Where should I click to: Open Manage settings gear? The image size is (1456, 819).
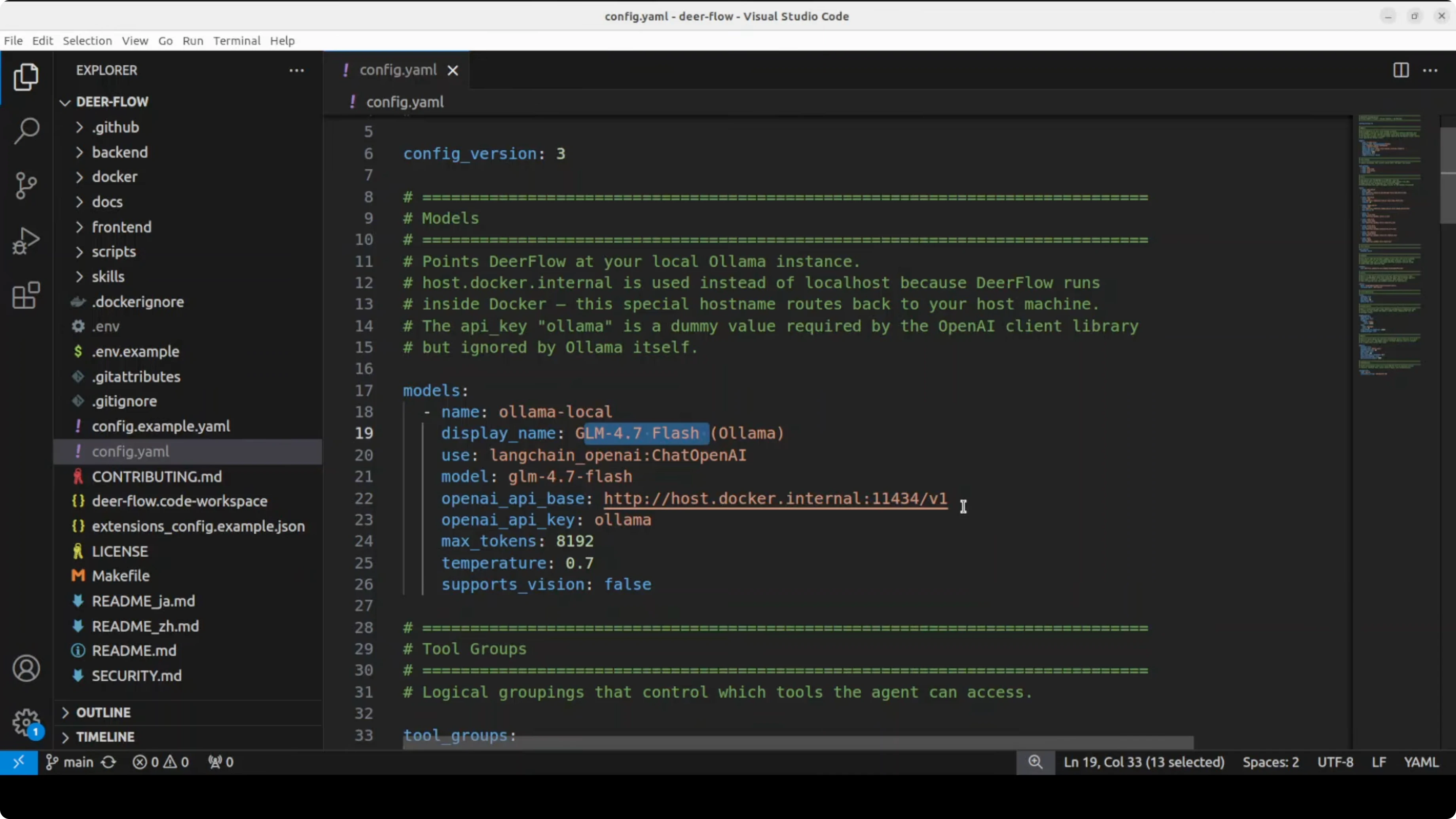coord(26,722)
